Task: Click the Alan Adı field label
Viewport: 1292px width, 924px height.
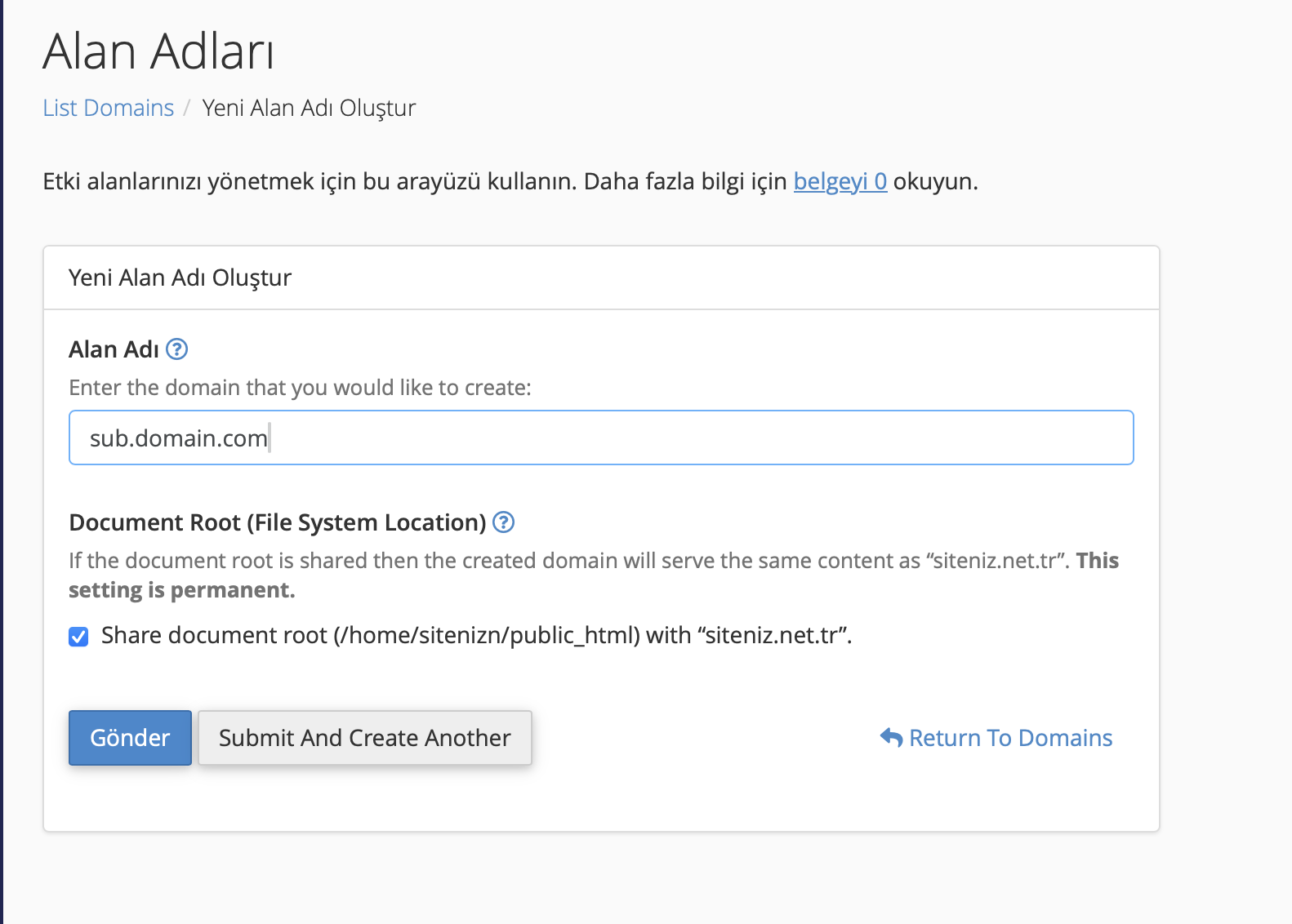Action: [x=114, y=349]
